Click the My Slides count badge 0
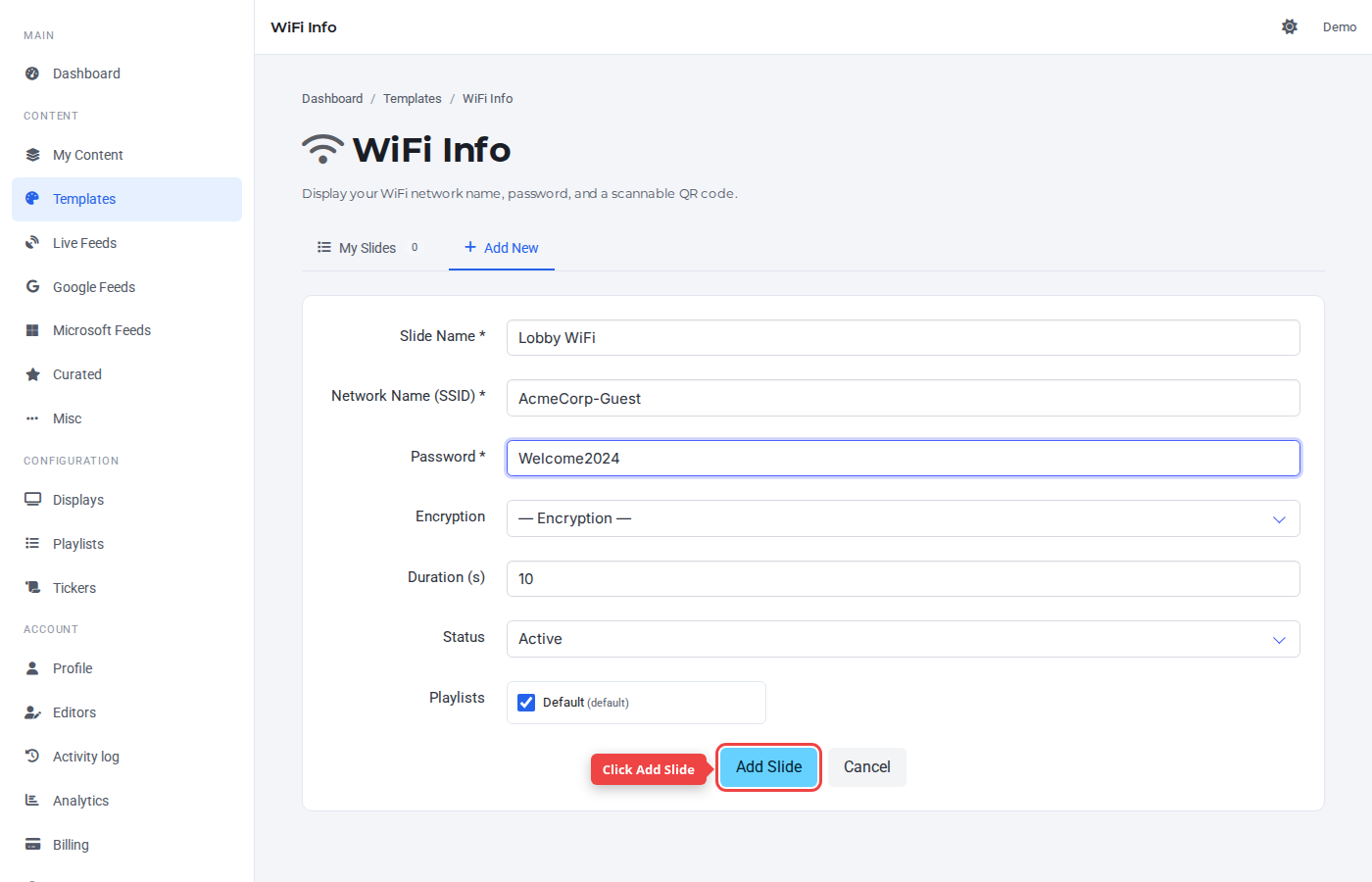Screen dimensions: 1372x882 (x=415, y=248)
